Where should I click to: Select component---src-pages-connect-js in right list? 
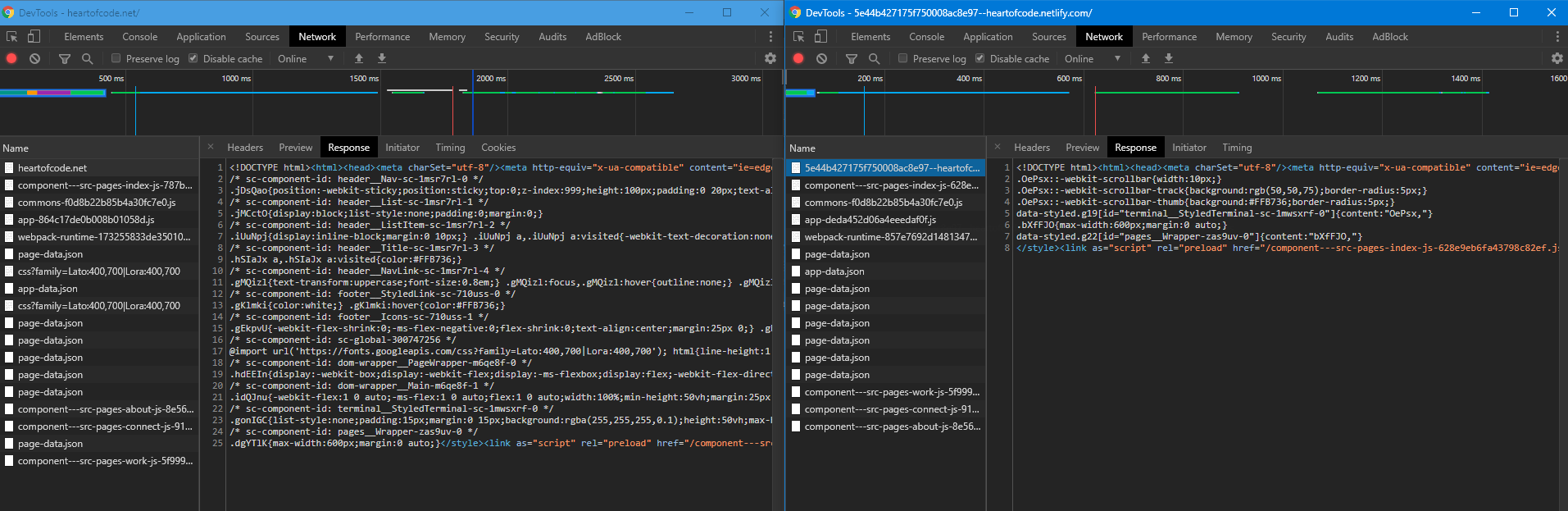tap(885, 408)
